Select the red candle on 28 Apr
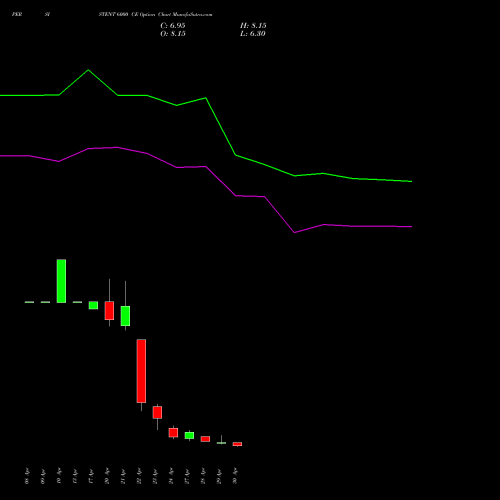Image resolution: width=500 pixels, height=500 pixels. pos(205,439)
